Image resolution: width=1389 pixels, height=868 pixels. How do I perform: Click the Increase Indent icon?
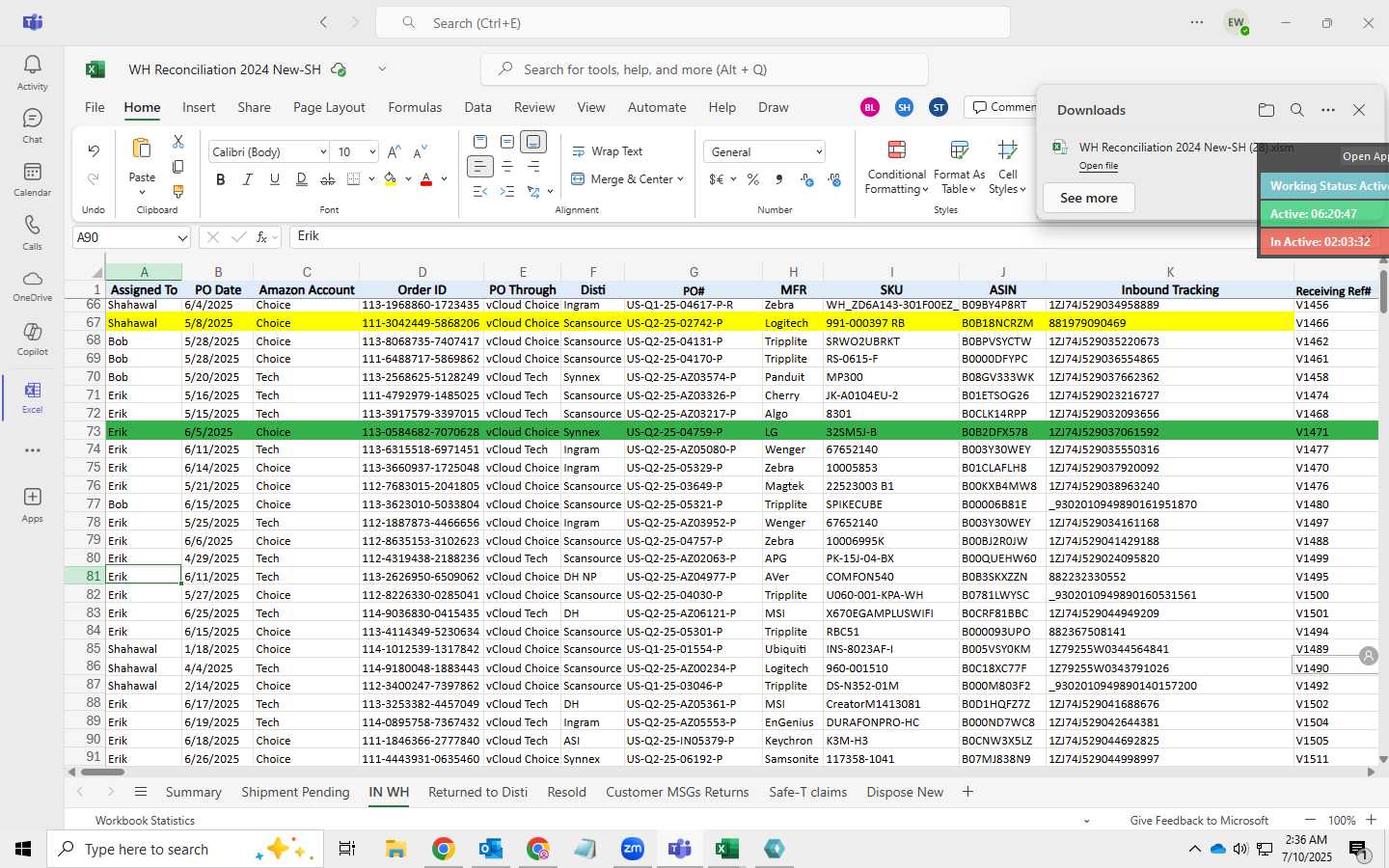506,192
